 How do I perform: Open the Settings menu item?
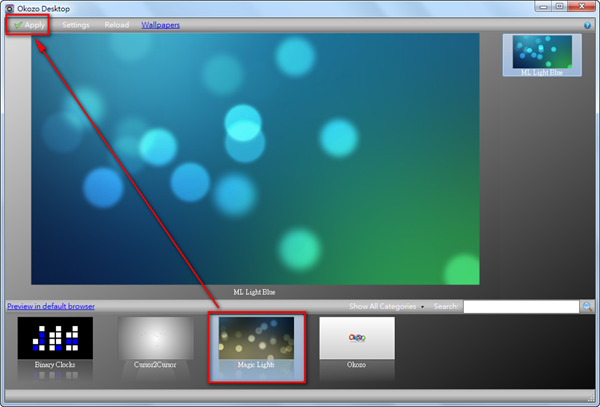pyautogui.click(x=76, y=25)
